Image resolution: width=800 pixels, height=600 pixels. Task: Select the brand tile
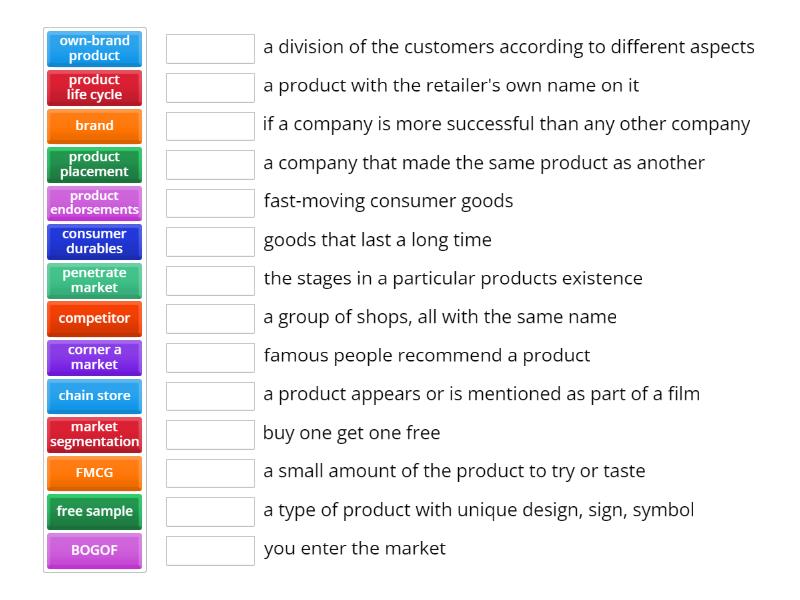click(x=94, y=125)
